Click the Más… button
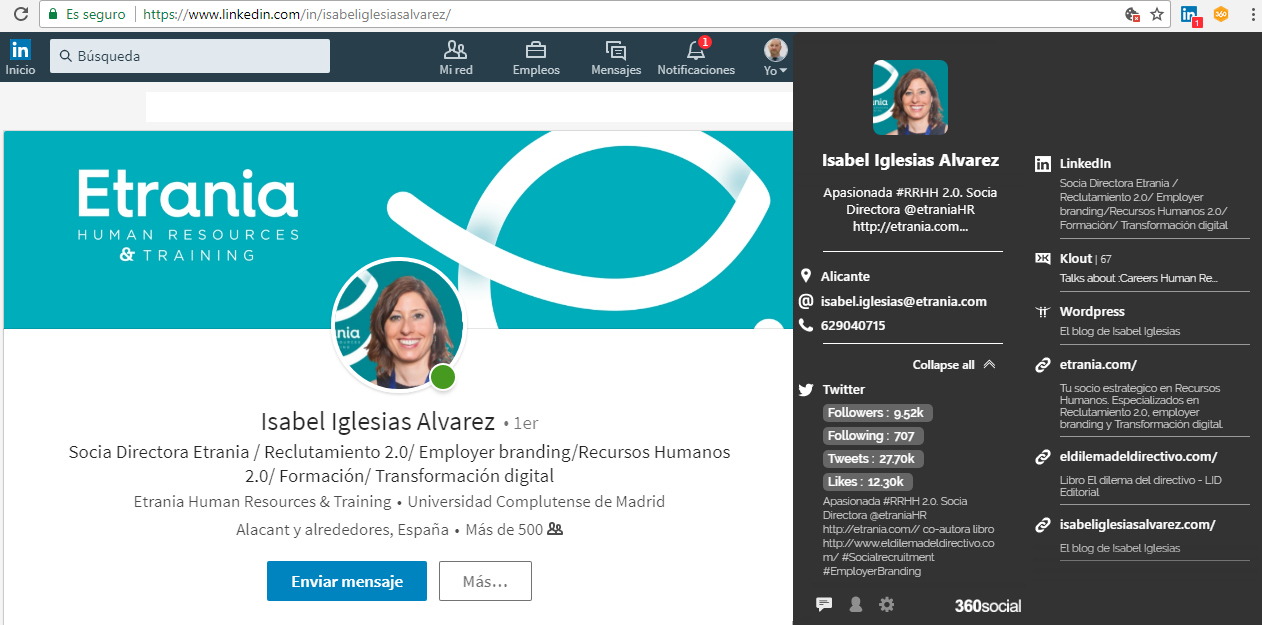 pyautogui.click(x=485, y=581)
